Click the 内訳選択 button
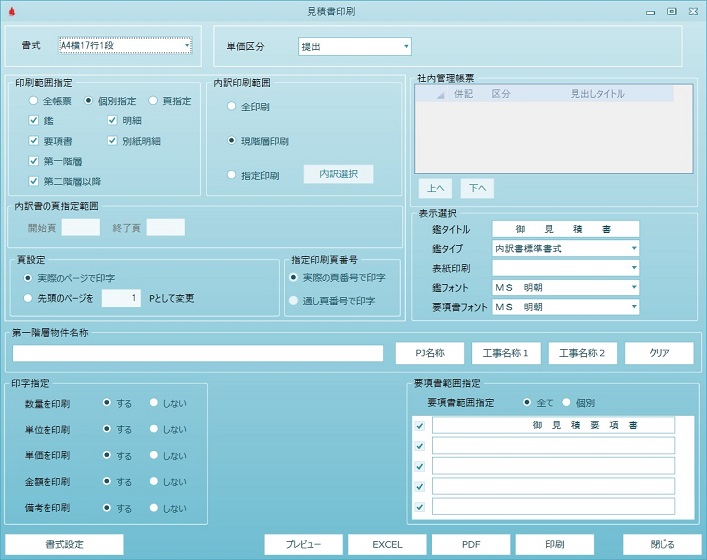707x560 pixels. (338, 174)
